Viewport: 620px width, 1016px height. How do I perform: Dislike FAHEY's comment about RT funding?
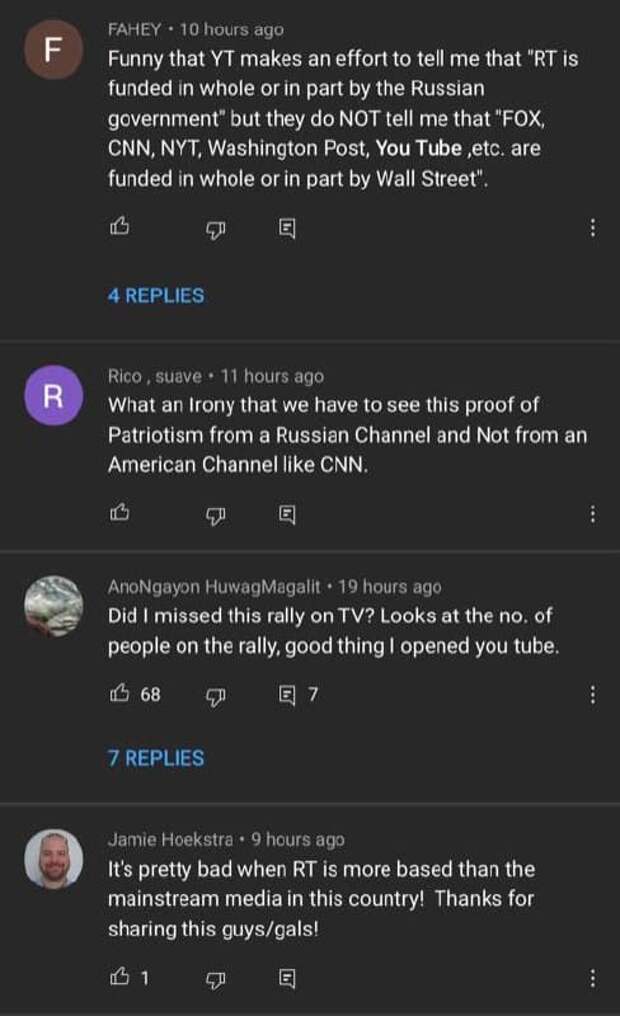click(216, 229)
